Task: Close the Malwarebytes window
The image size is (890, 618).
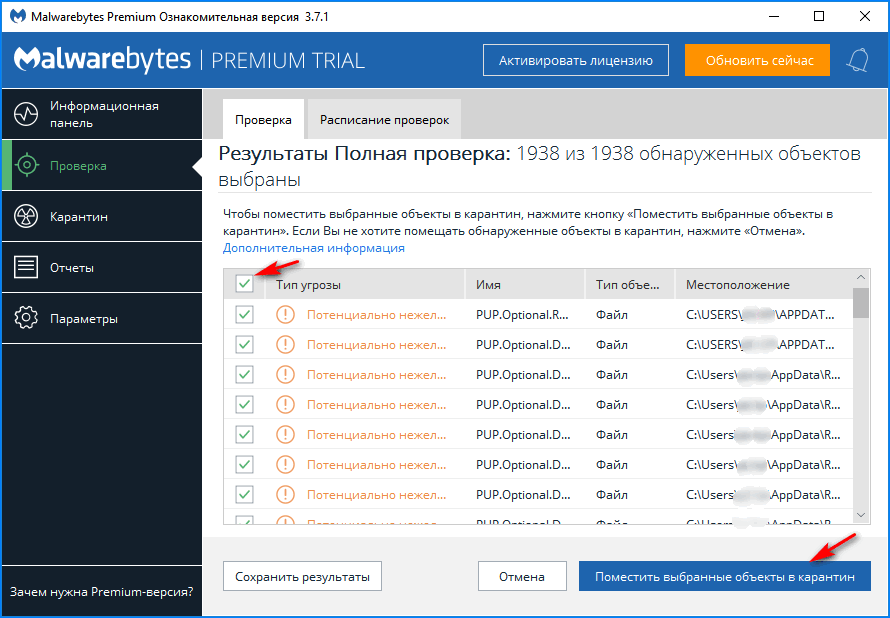Action: click(864, 16)
